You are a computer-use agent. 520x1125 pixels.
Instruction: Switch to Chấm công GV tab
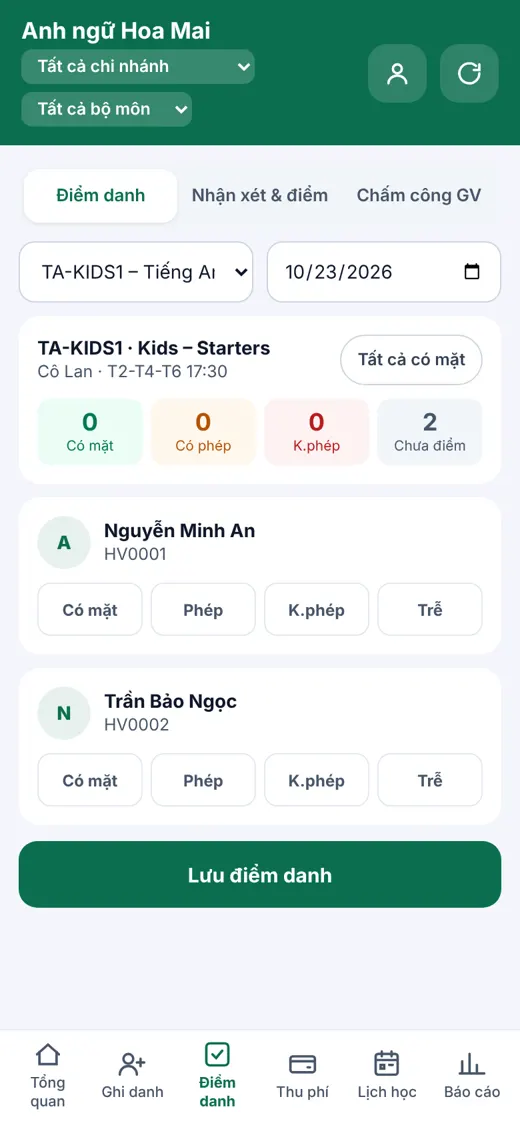pos(419,195)
